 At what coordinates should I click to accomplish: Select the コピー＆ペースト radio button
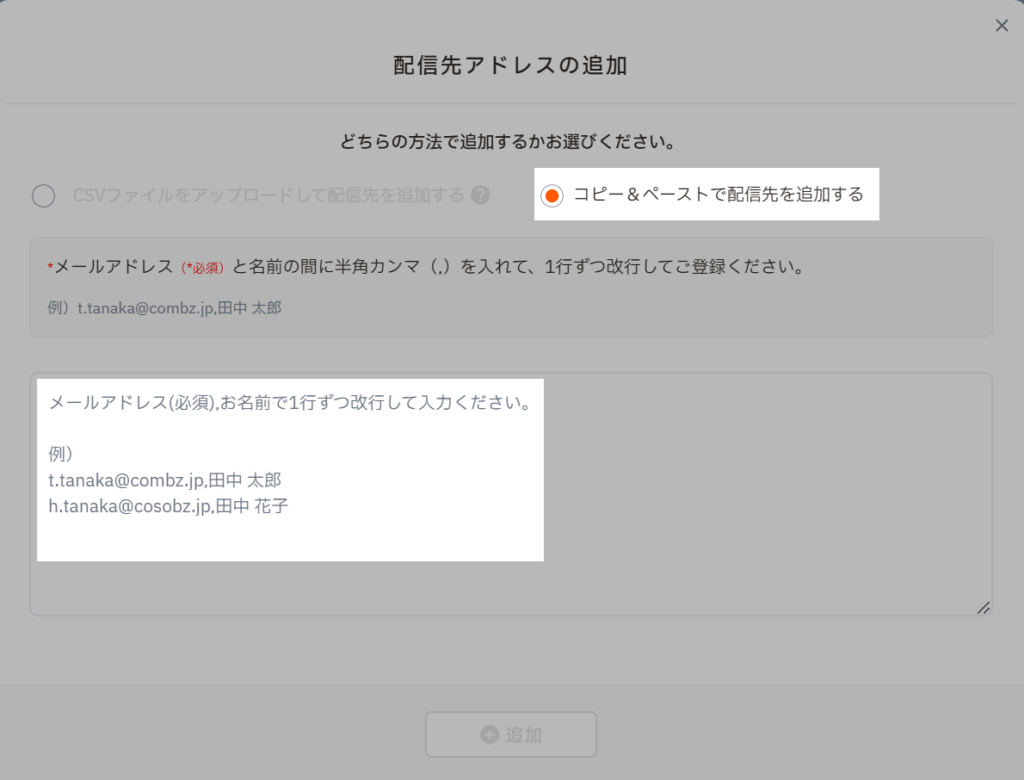pyautogui.click(x=551, y=196)
